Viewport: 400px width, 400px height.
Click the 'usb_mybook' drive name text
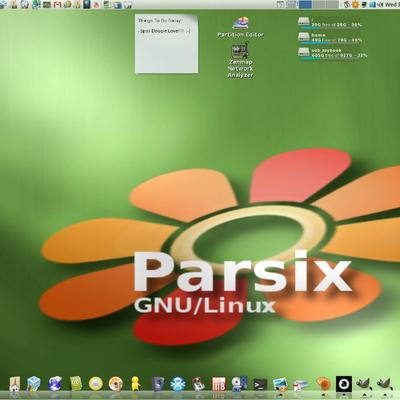[x=327, y=50]
